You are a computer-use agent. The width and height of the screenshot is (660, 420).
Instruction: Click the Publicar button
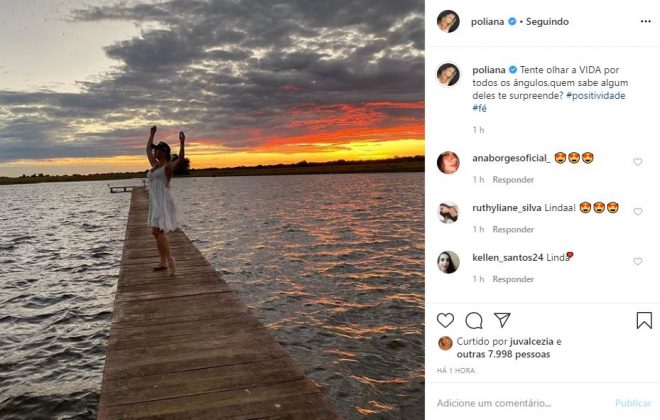633,403
